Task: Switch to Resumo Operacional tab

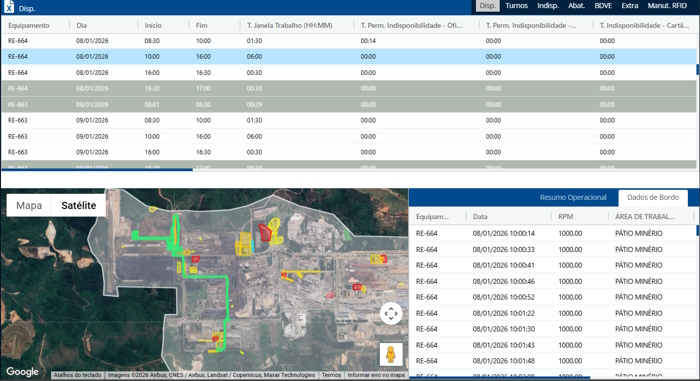Action: tap(573, 197)
